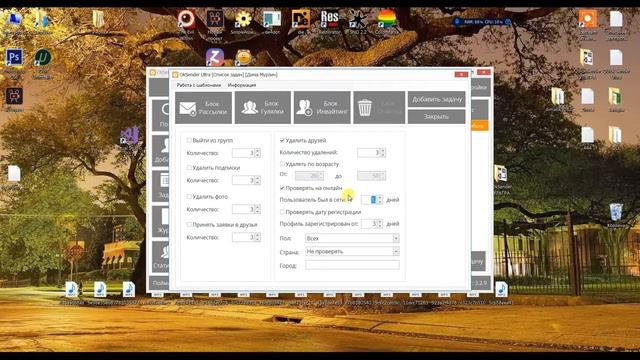Enable Принять заявки в друзья checkbox
The height and width of the screenshot is (360, 640).
[189, 224]
